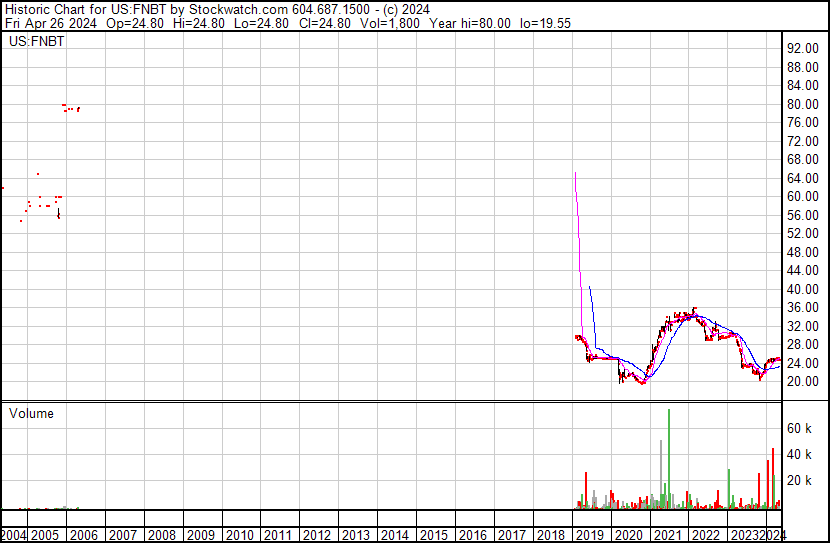Click the 32.00 price axis label
Viewport: 830px width, 543px height.
tap(803, 326)
